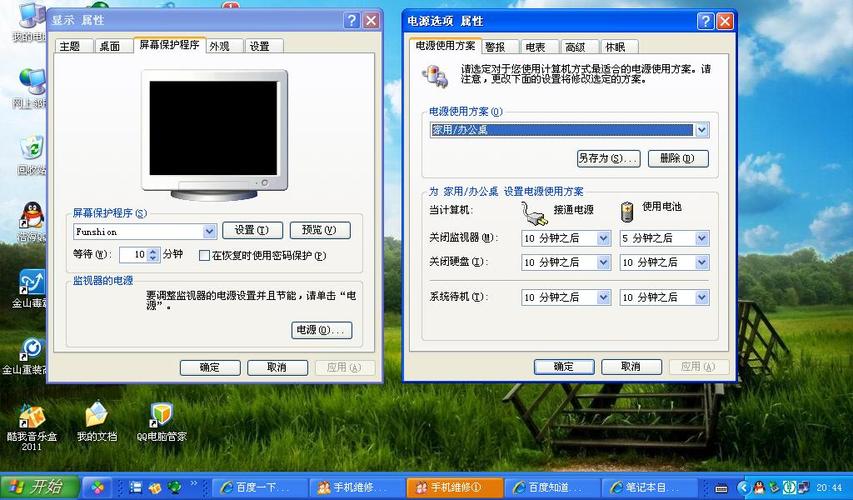The width and height of the screenshot is (853, 500).
Task: Click the 预览(V) preview button
Action: click(x=320, y=231)
